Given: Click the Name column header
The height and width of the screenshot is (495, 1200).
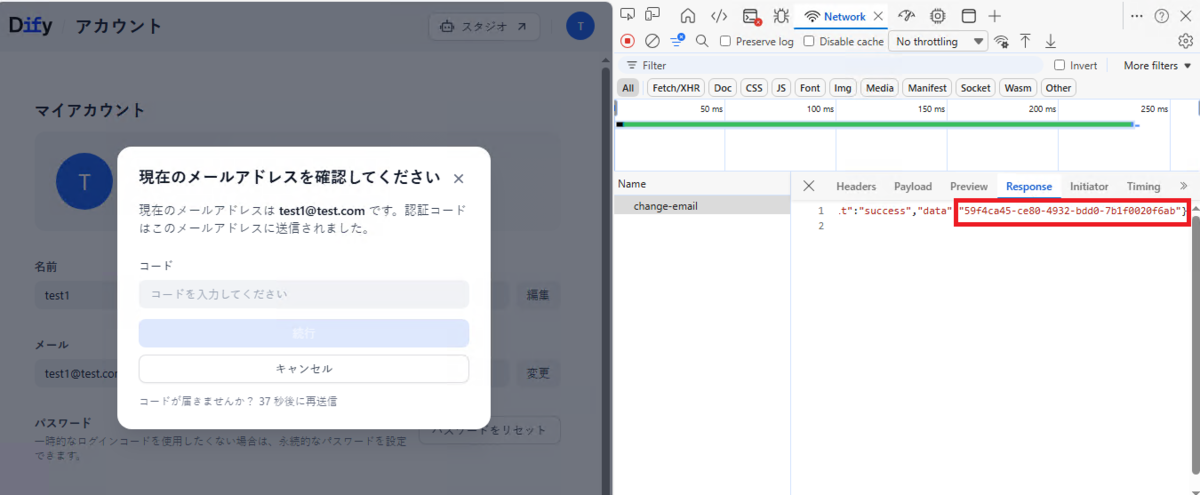Looking at the screenshot, I should click(702, 185).
